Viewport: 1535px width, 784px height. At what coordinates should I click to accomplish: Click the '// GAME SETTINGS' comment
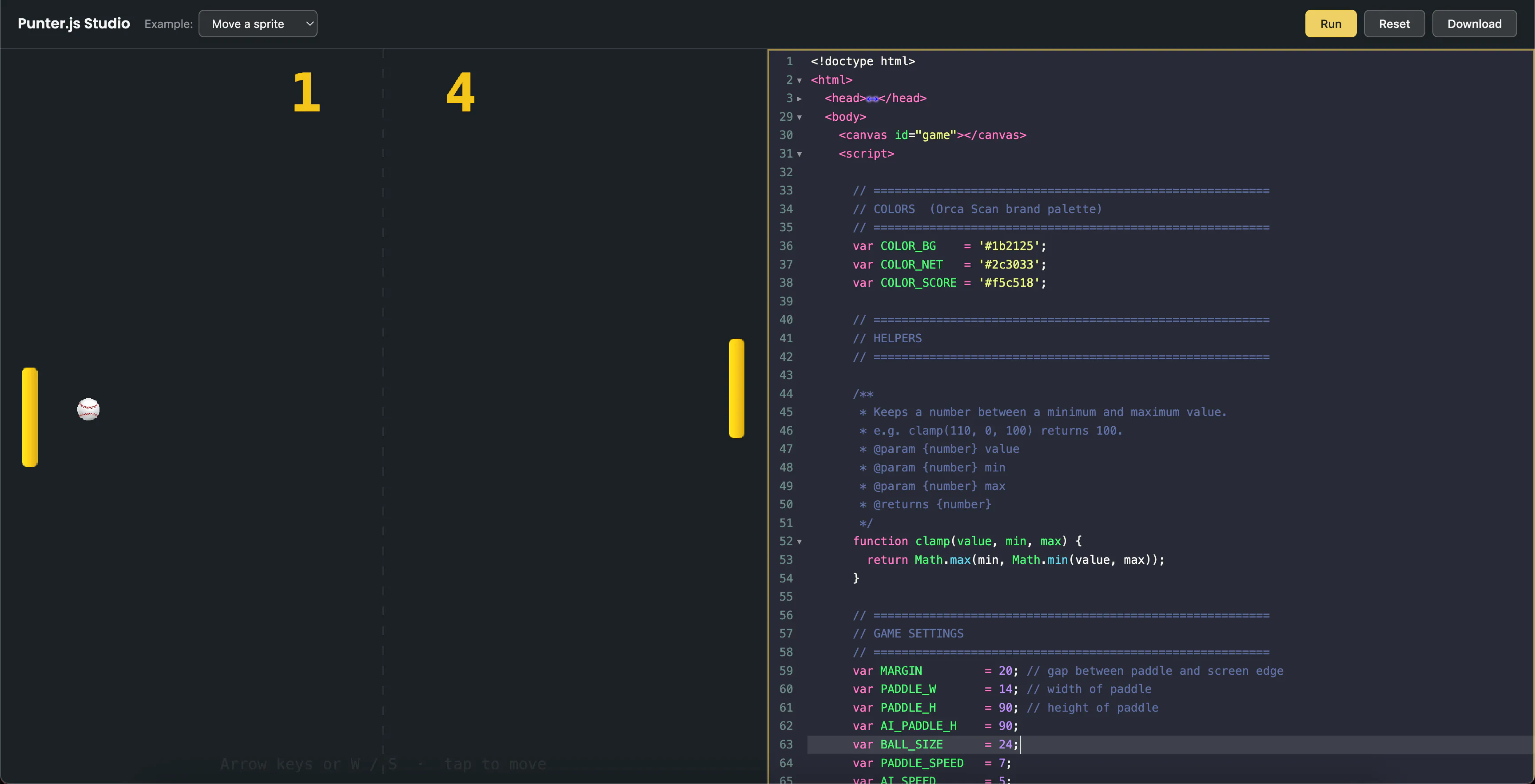pos(907,634)
